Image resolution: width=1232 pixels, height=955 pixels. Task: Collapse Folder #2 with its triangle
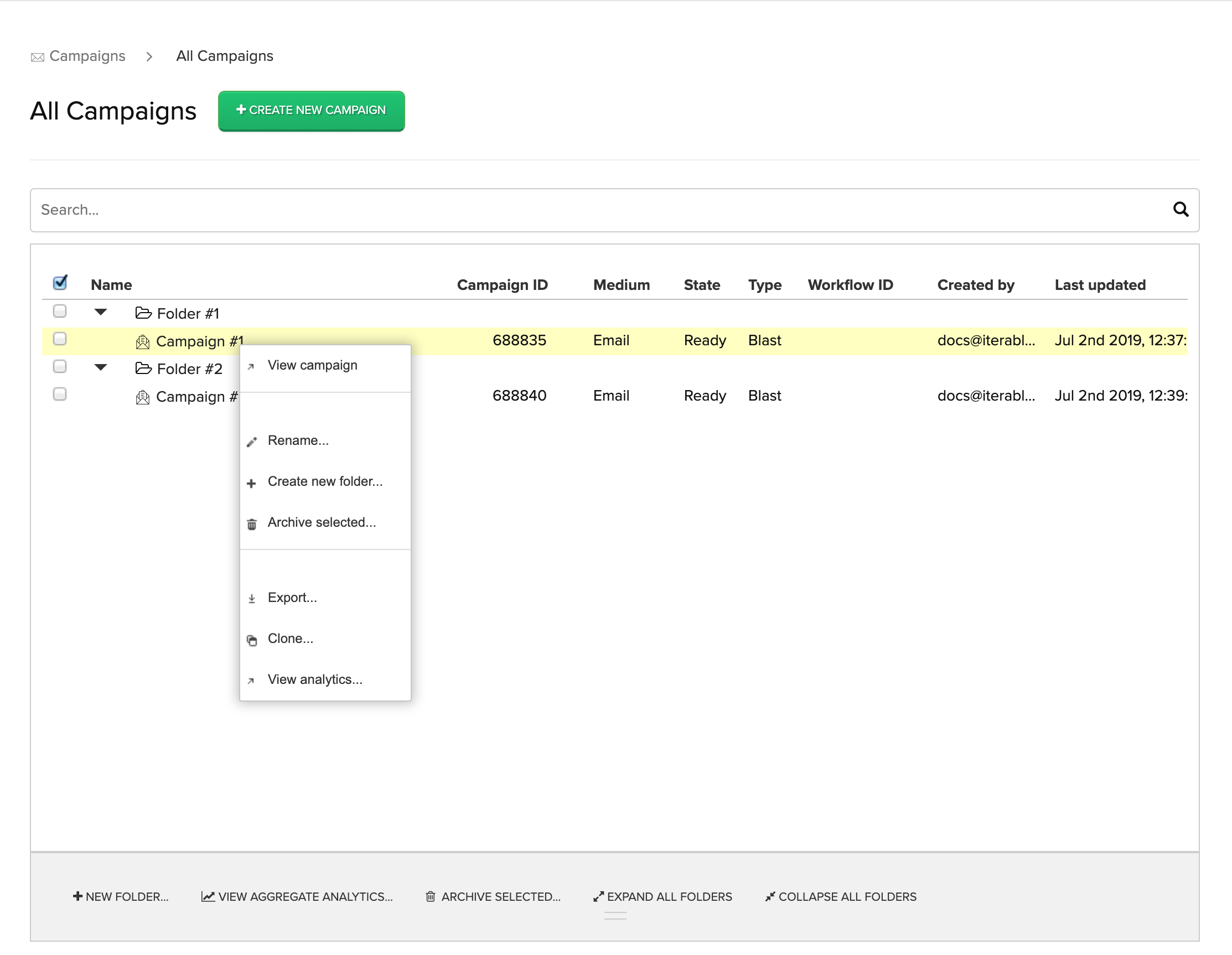pos(100,367)
